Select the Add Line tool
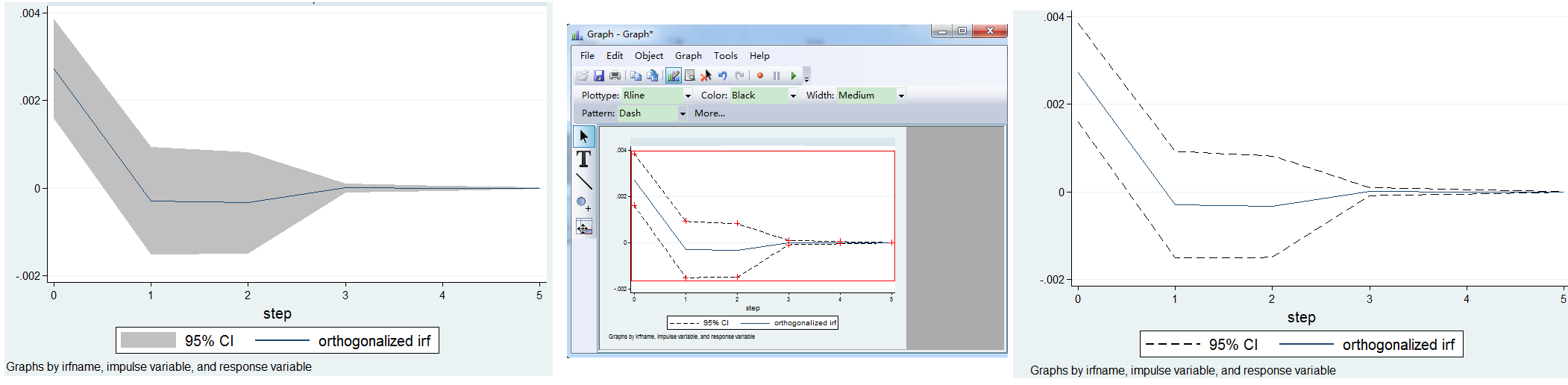Viewport: 1568px width, 385px height. (x=583, y=181)
